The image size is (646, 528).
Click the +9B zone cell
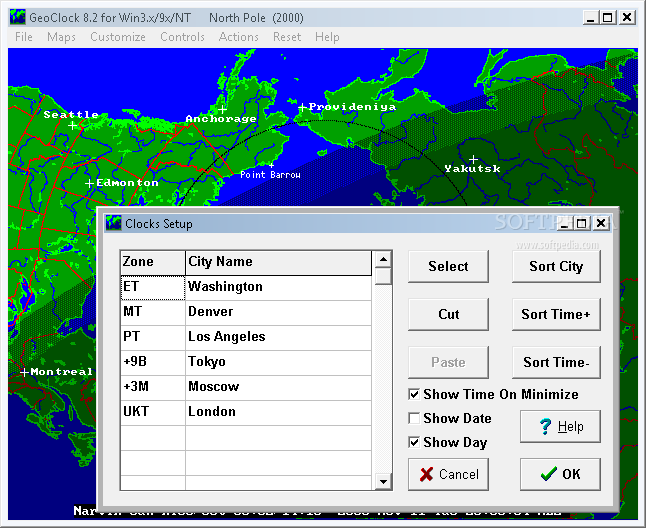point(153,362)
